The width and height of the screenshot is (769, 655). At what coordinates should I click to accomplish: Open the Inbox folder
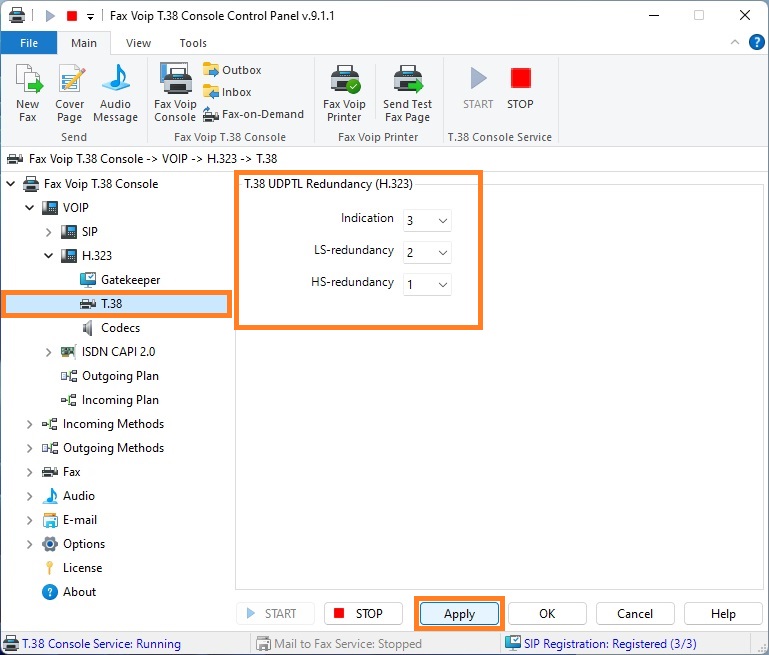[227, 92]
